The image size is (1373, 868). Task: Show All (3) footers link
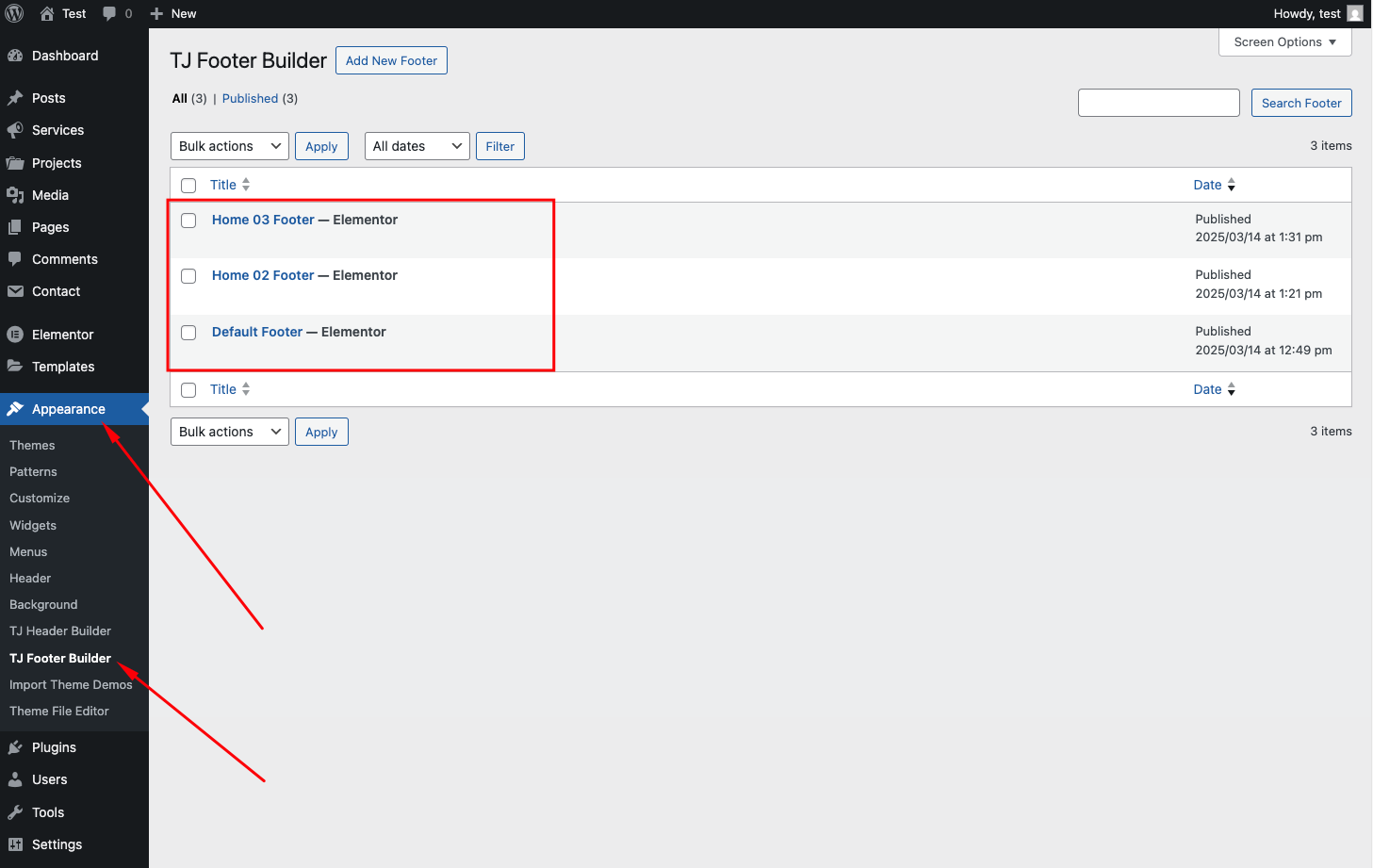[189, 98]
